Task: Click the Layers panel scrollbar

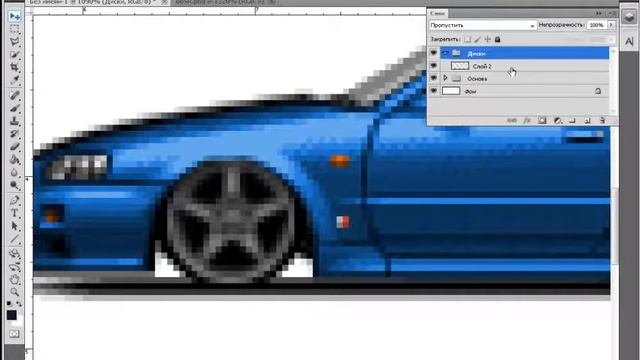Action: 613,80
